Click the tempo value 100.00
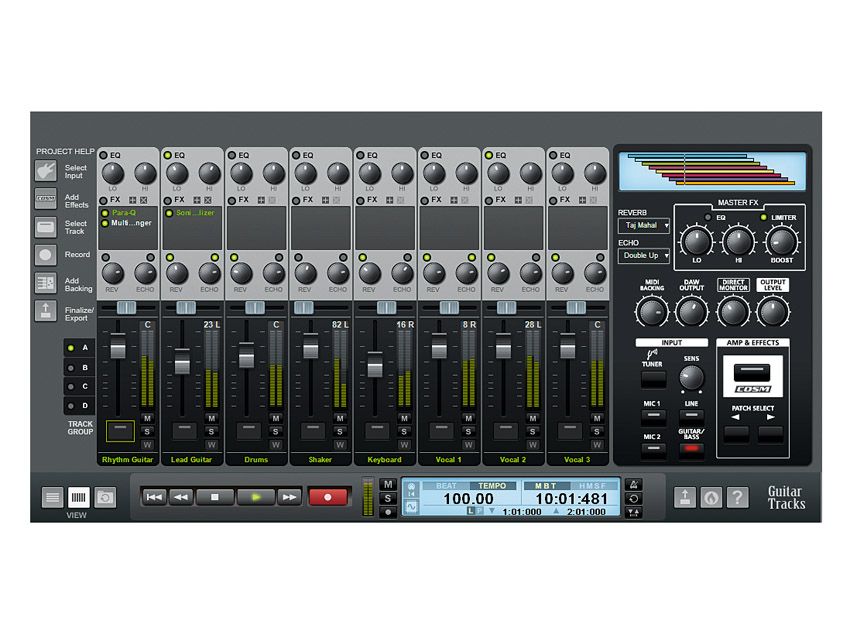The image size is (850, 638). coord(468,499)
